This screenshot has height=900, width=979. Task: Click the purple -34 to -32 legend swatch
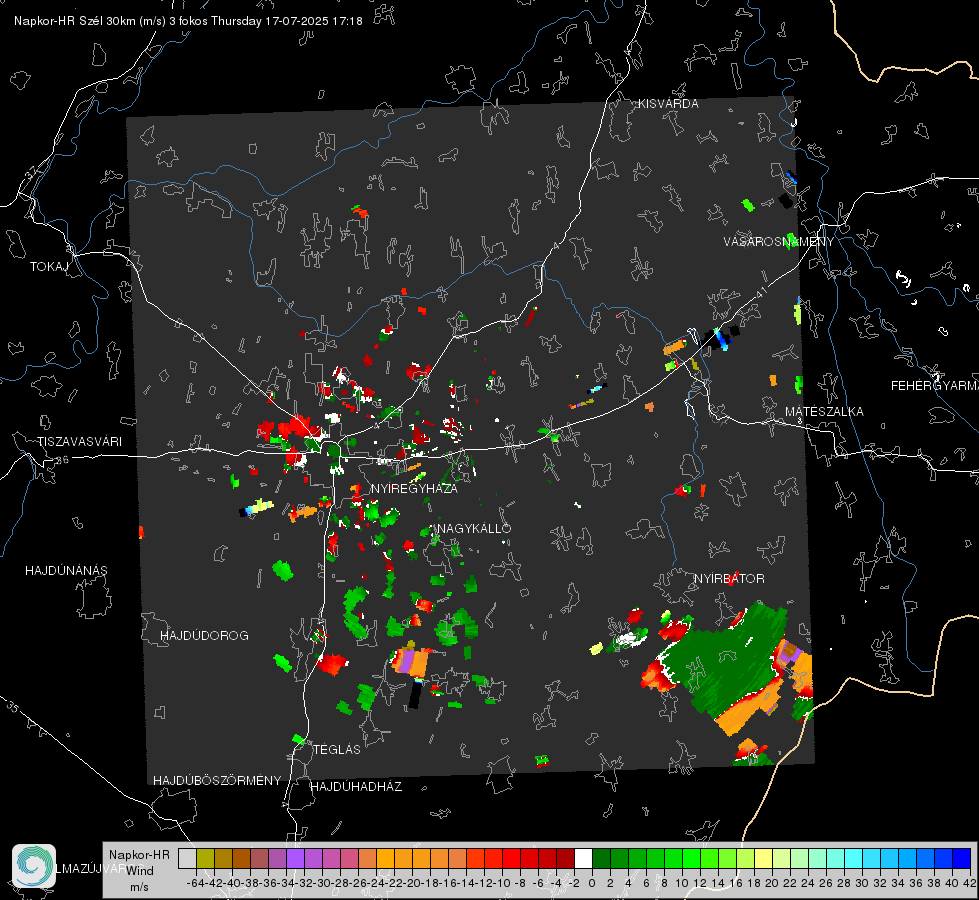click(x=295, y=858)
